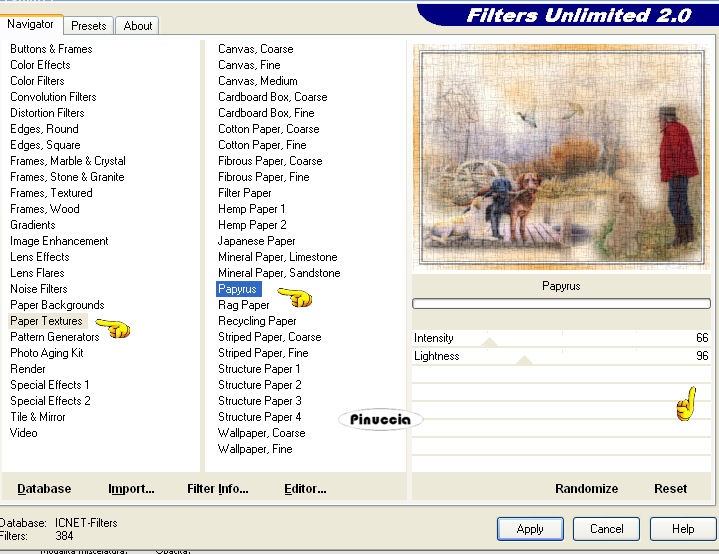Select Frames, Stone & Granite category

pyautogui.click(x=67, y=177)
